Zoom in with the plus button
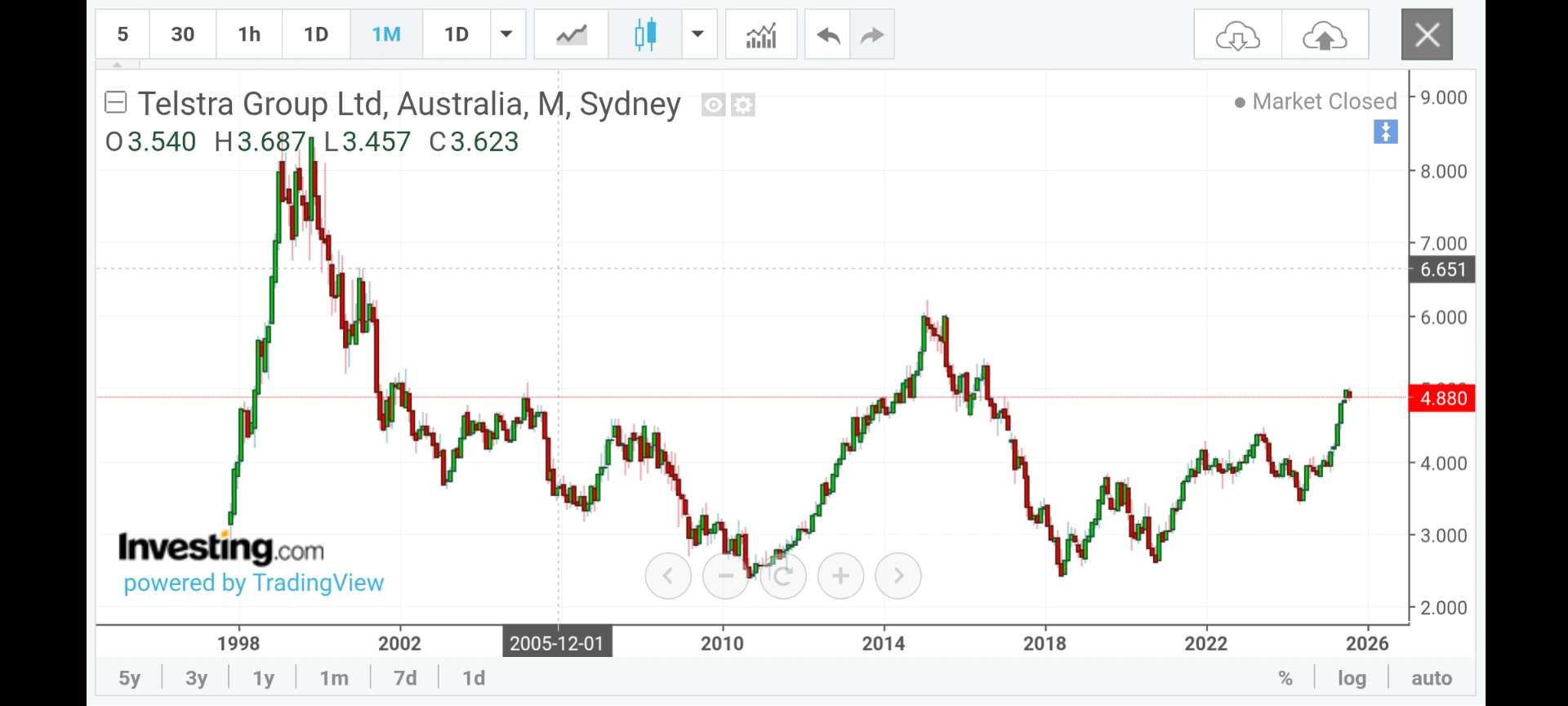 tap(840, 576)
